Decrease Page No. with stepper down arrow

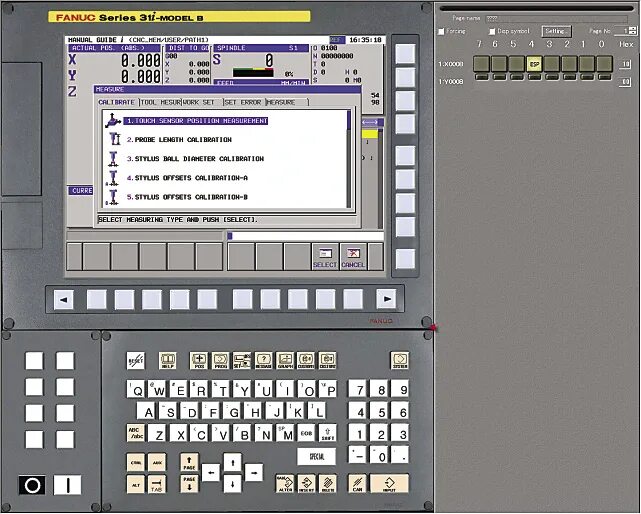(x=633, y=33)
